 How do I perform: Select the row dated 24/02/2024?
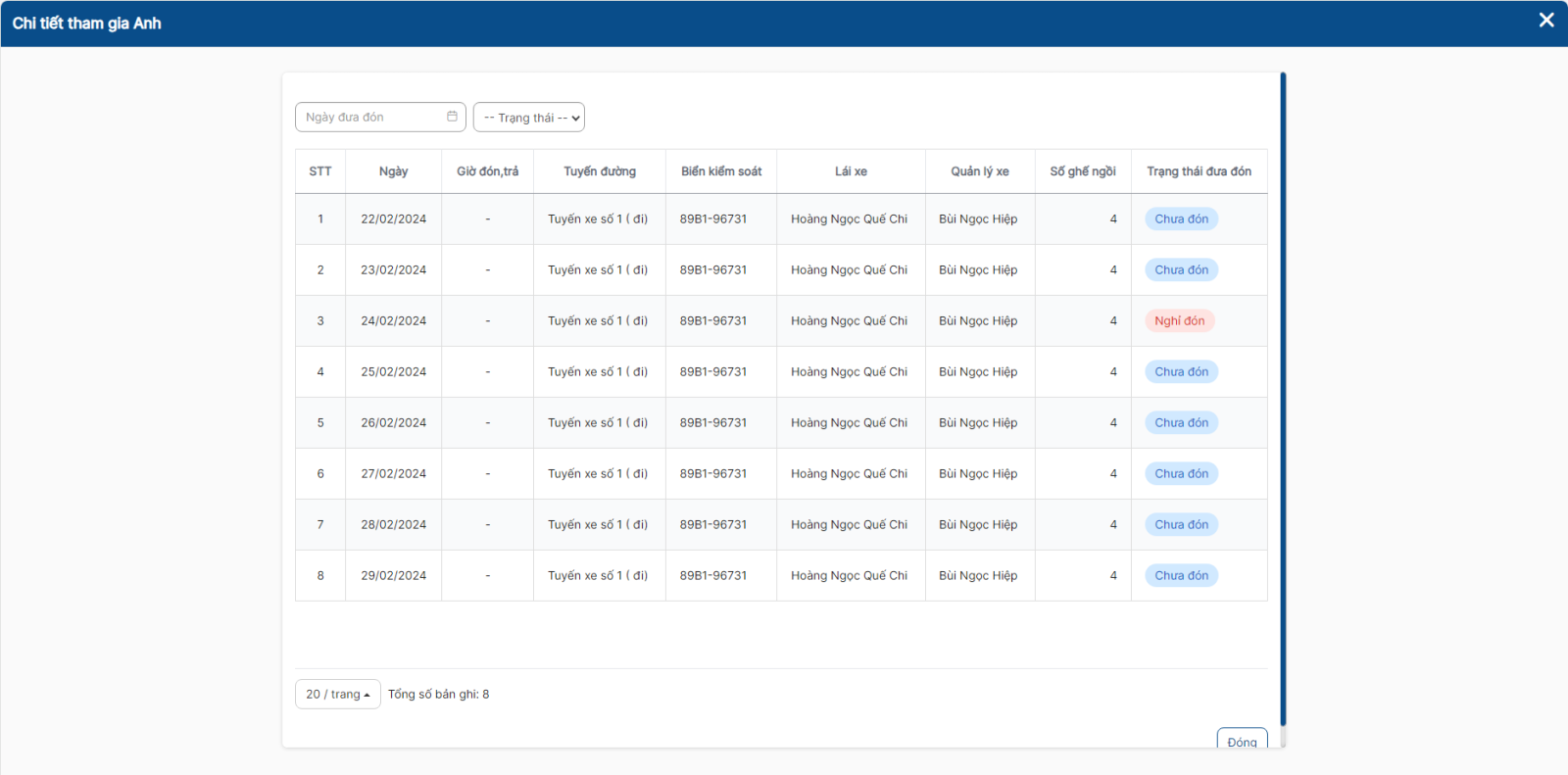393,321
